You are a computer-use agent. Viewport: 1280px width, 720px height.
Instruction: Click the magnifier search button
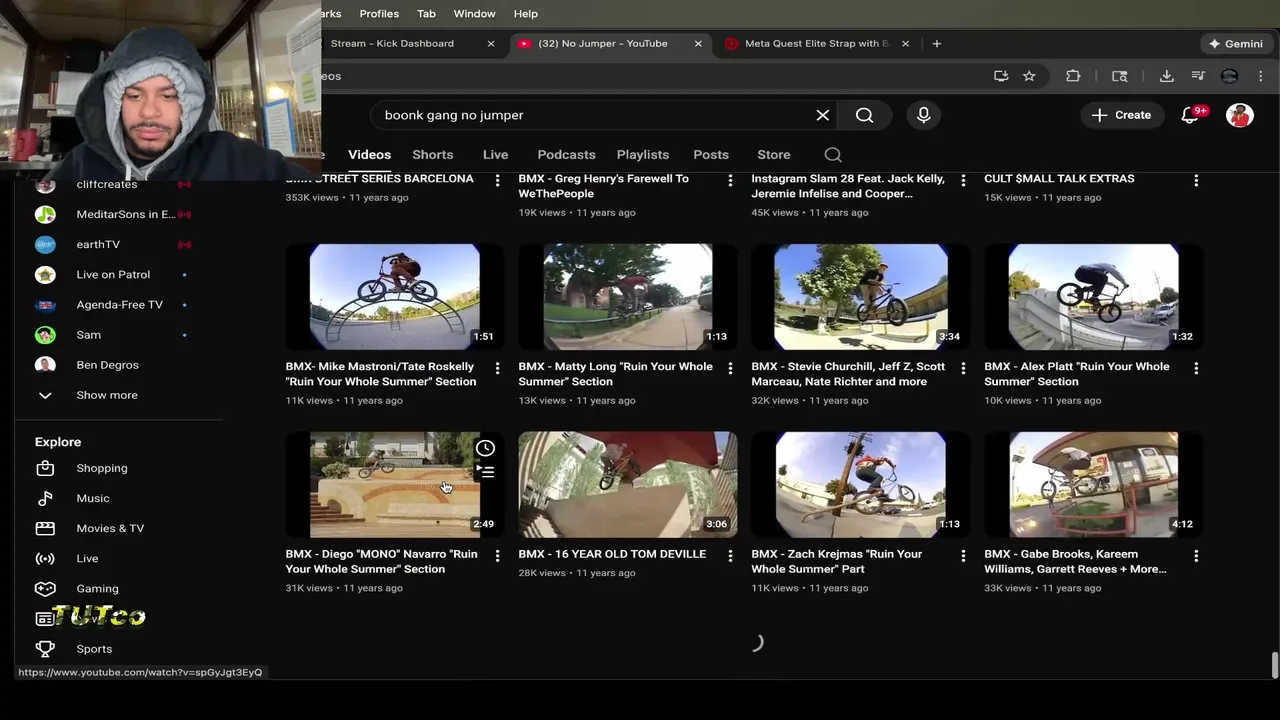coord(865,115)
